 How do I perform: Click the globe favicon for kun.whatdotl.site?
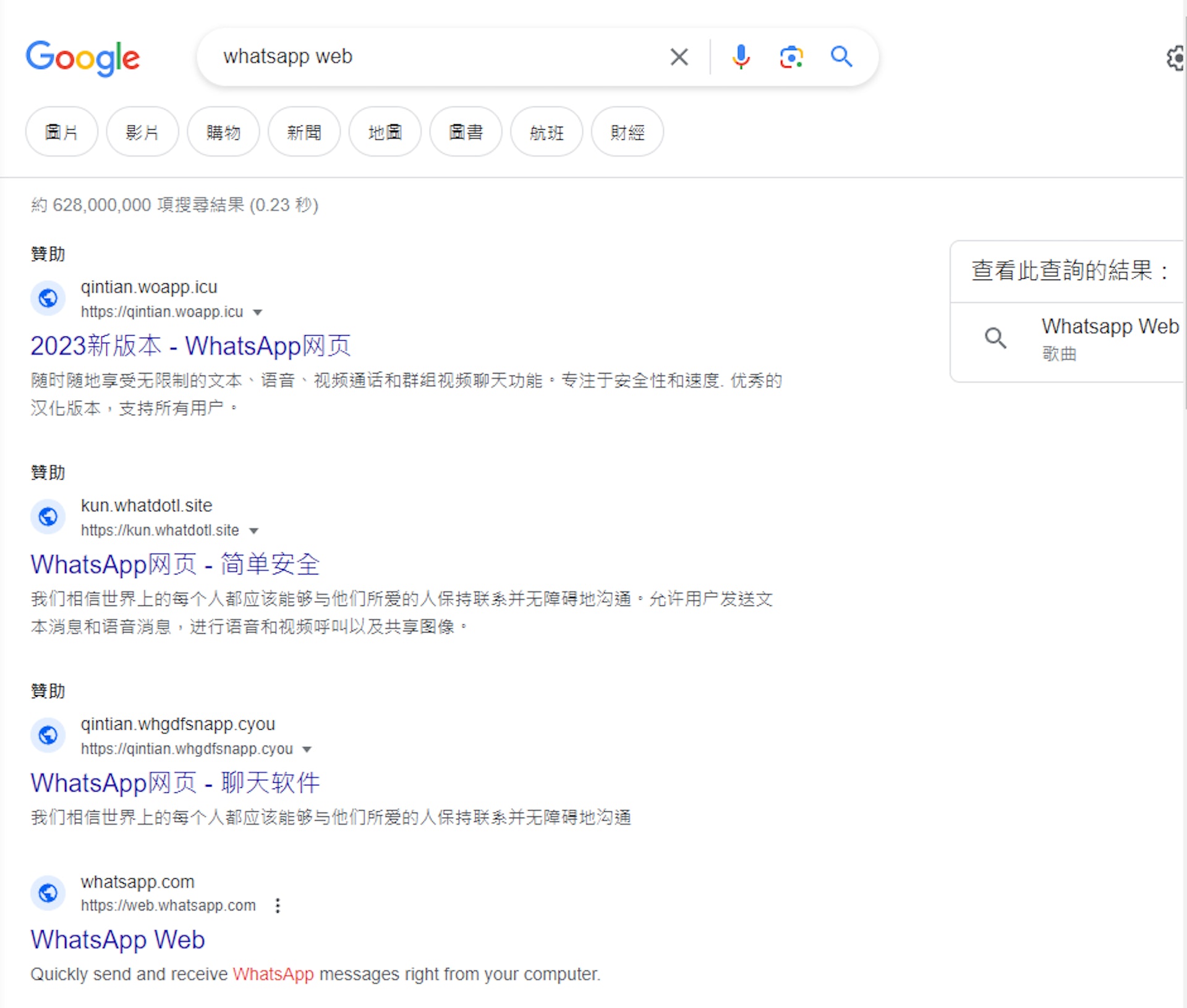point(48,516)
